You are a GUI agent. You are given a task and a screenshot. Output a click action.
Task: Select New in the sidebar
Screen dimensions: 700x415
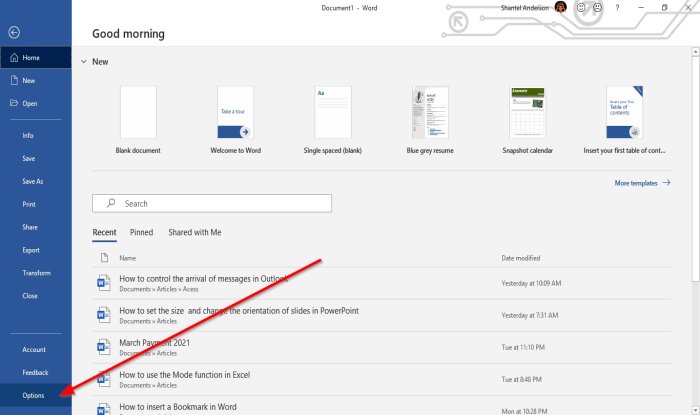(x=36, y=80)
